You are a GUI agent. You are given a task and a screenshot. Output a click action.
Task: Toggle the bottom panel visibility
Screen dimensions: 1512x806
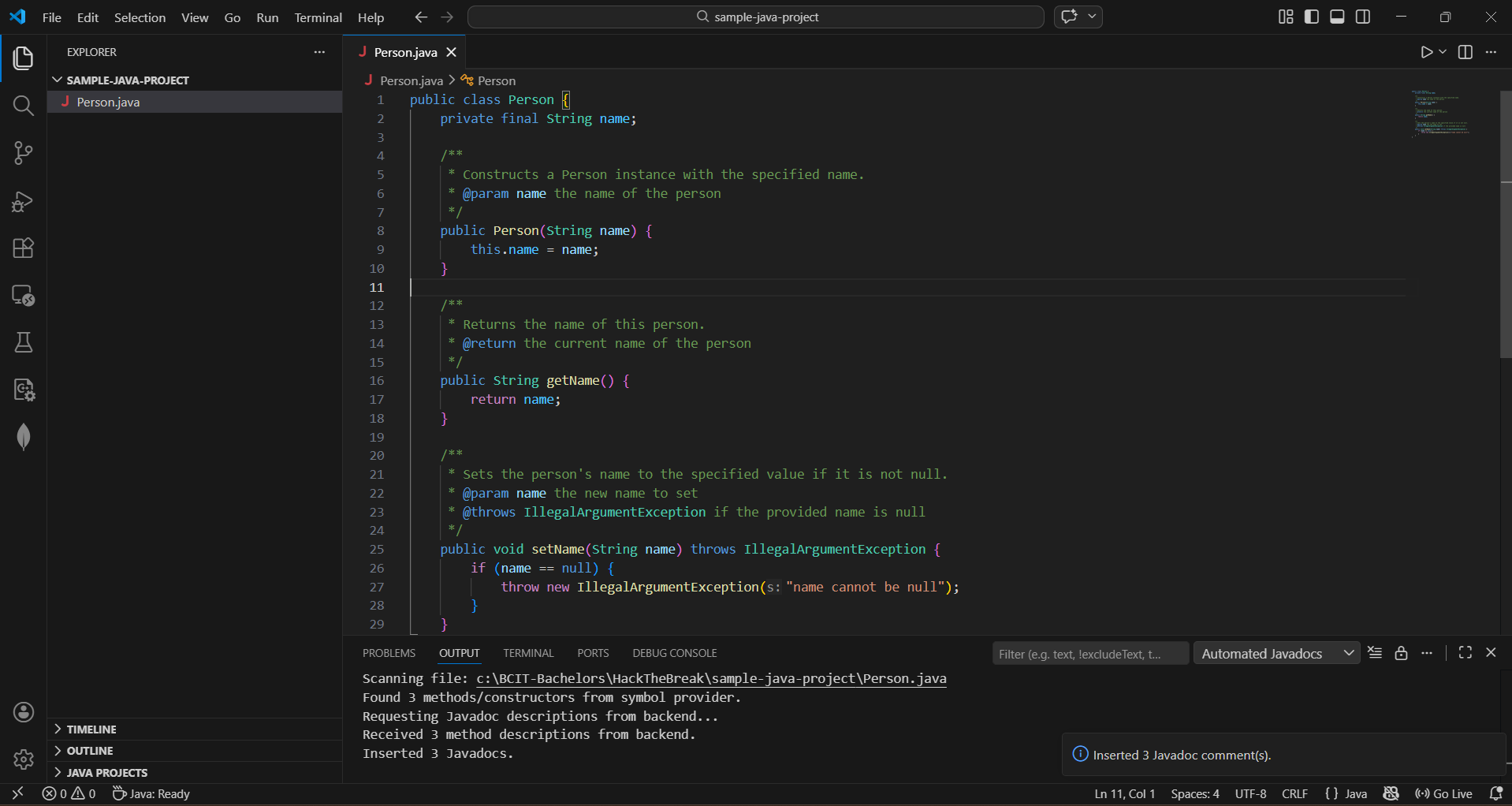click(x=1337, y=17)
